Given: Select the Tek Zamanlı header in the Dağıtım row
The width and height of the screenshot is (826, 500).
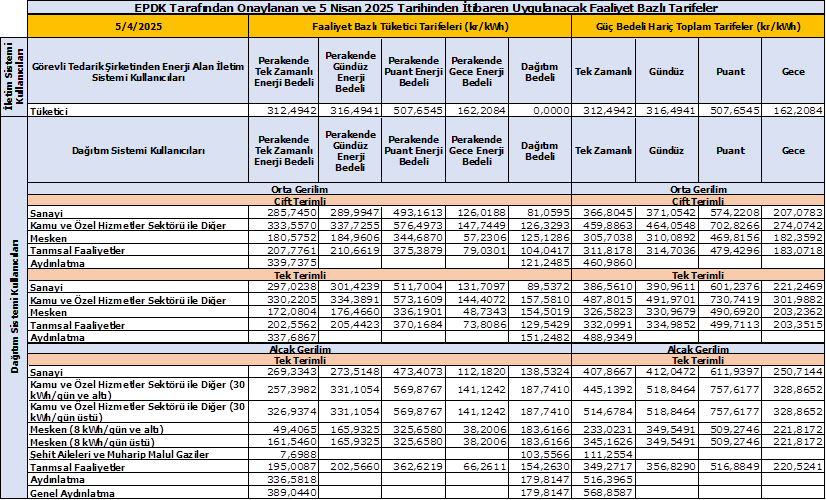Looking at the screenshot, I should click(x=603, y=151).
